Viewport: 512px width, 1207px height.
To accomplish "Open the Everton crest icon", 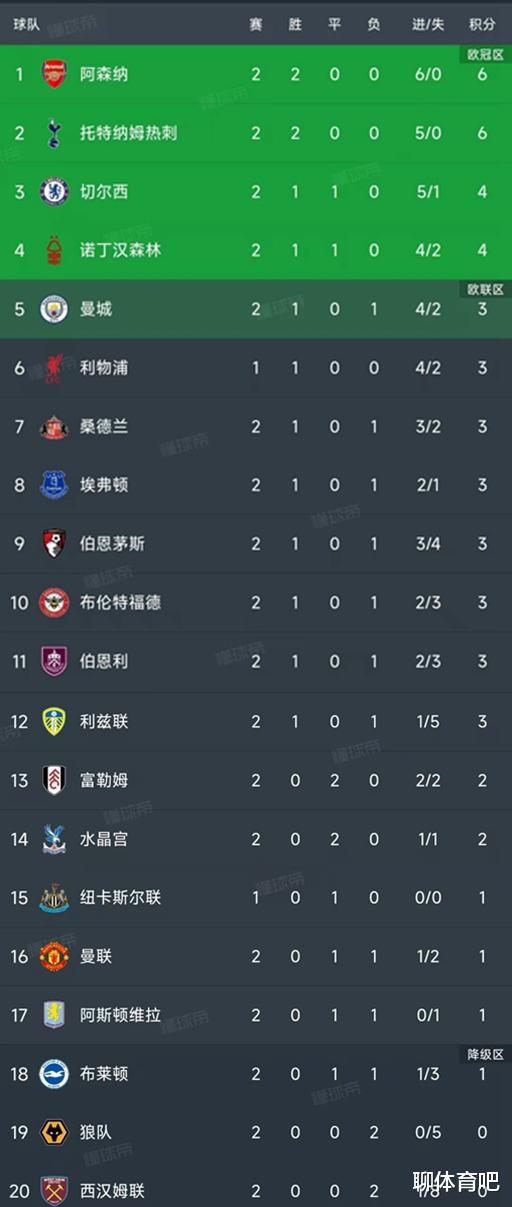I will (54, 485).
